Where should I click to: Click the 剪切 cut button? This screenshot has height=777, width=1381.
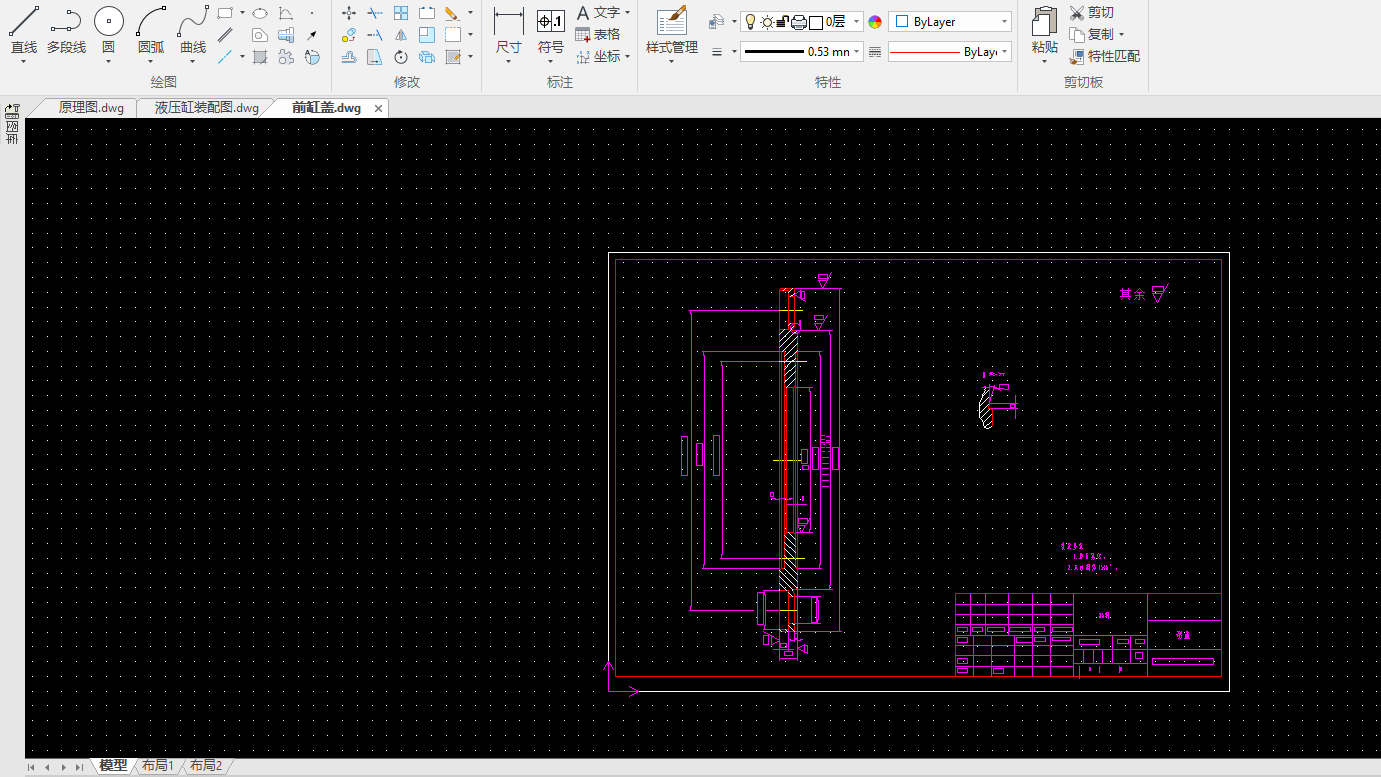(x=1091, y=12)
